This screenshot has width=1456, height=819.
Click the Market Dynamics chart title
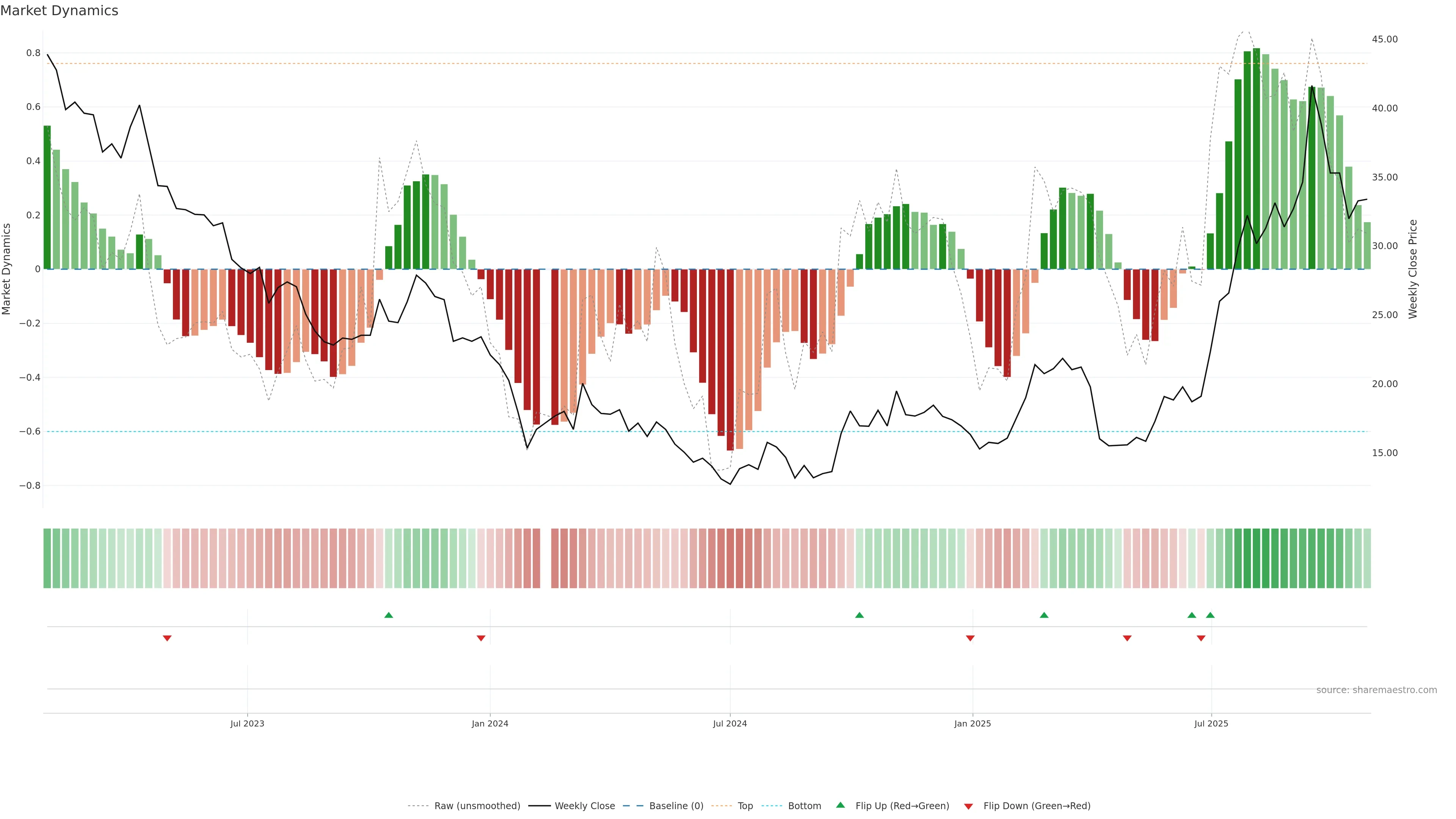(x=60, y=11)
